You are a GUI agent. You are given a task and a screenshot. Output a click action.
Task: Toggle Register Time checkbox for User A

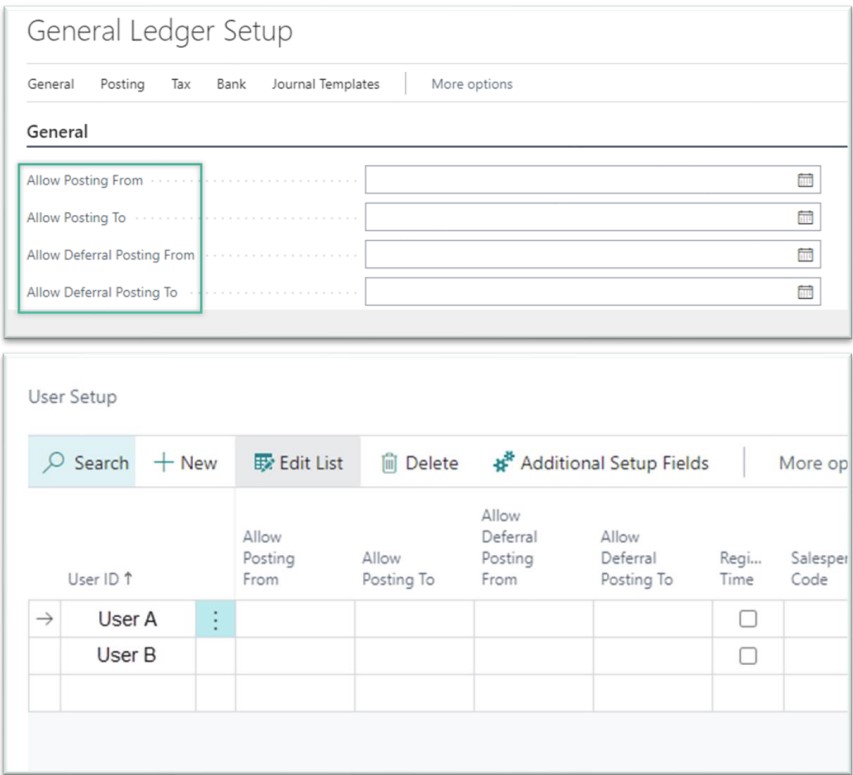[x=748, y=619]
